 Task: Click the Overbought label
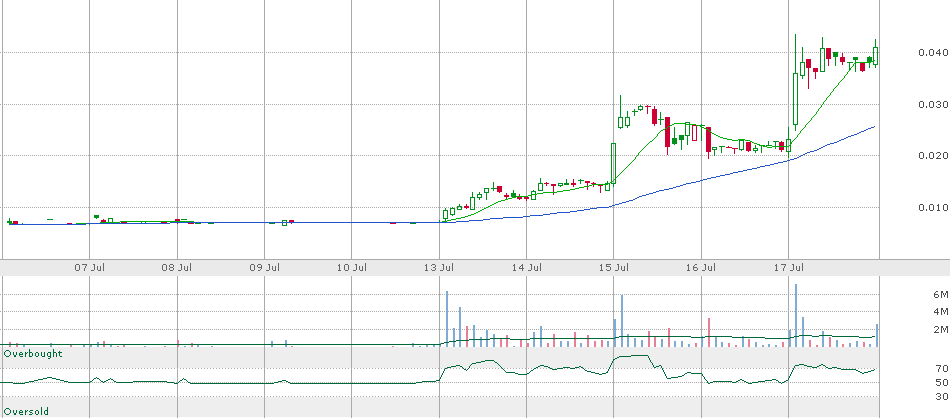[33, 353]
